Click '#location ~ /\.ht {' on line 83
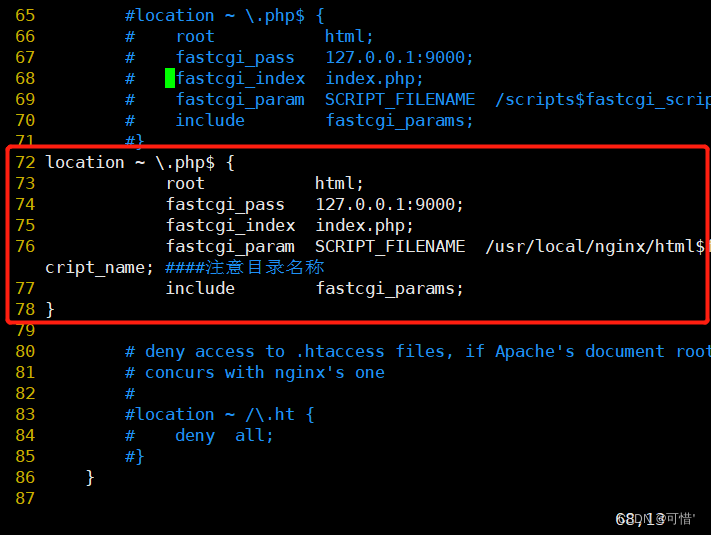The image size is (711, 535). tap(220, 415)
